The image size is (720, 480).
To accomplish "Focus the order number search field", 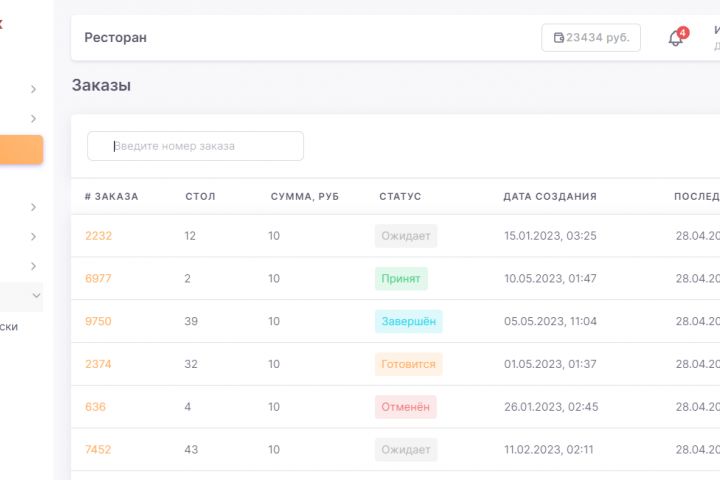I will point(196,146).
